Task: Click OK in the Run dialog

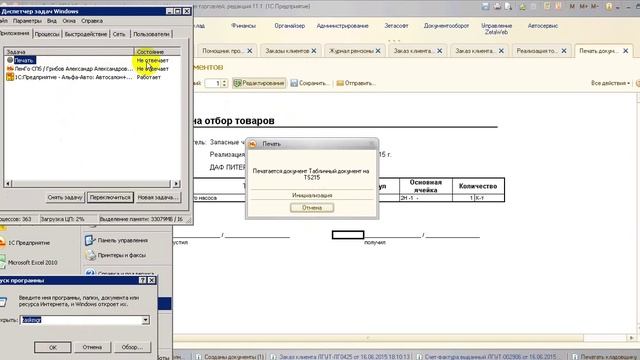Action: pos(53,347)
